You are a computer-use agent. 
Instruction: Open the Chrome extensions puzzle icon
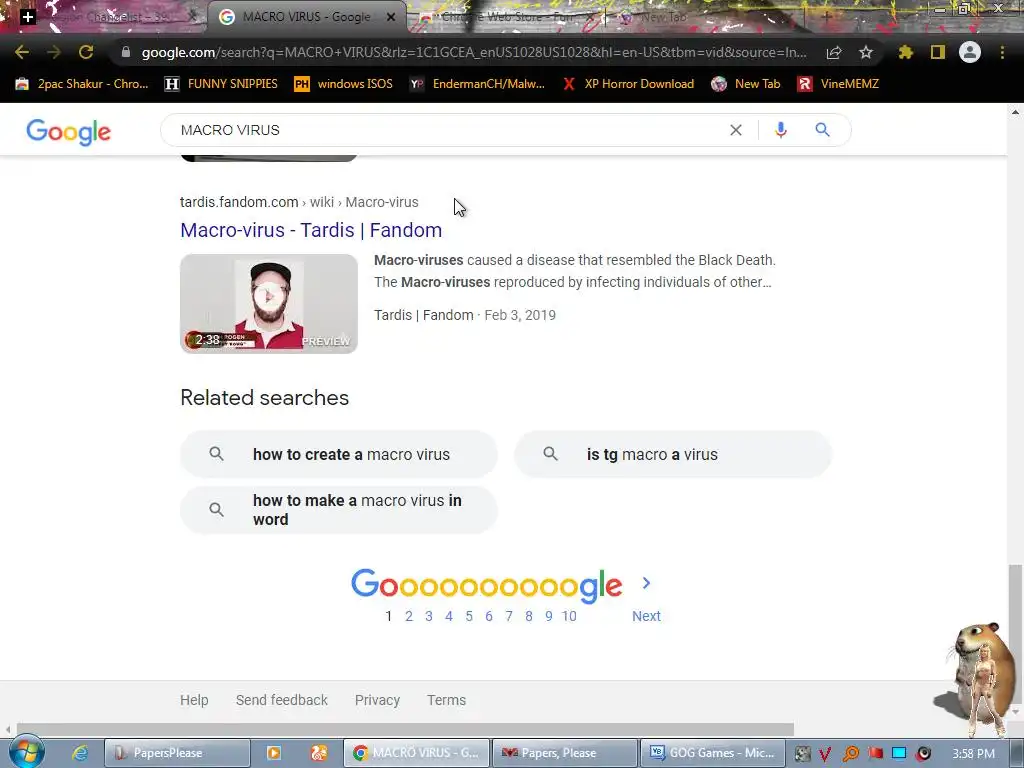[906, 52]
